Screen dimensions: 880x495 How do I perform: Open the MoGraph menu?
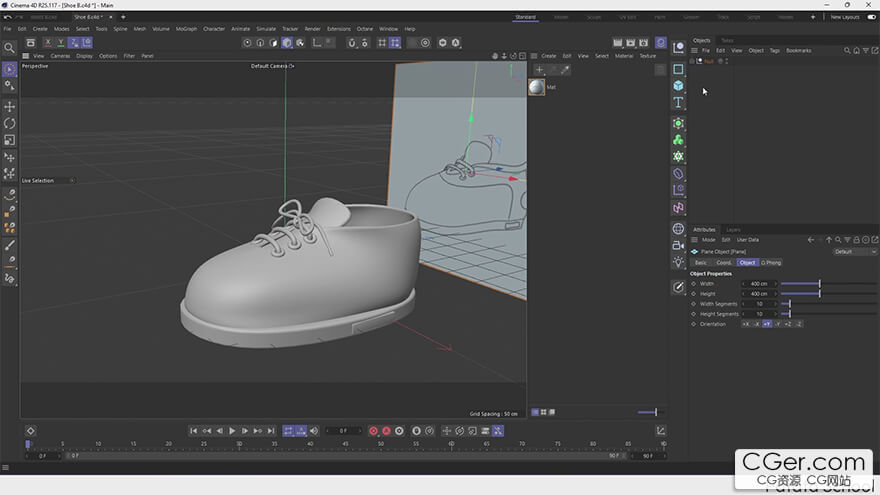pyautogui.click(x=186, y=29)
